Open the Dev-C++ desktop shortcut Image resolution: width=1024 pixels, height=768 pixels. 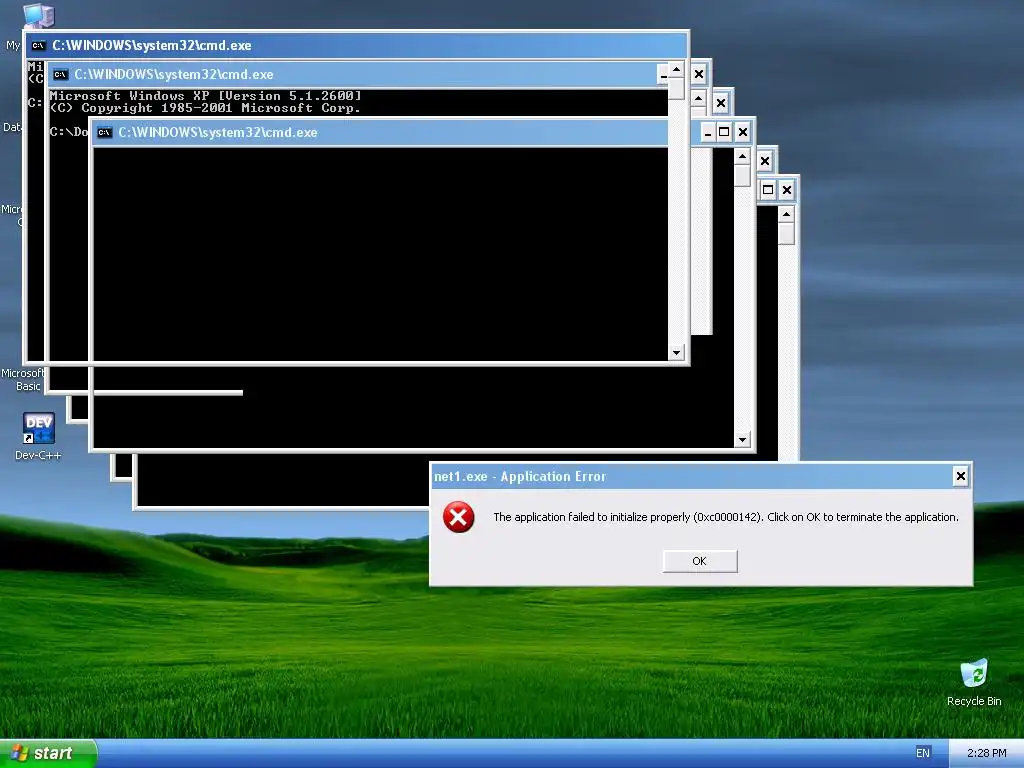38,436
